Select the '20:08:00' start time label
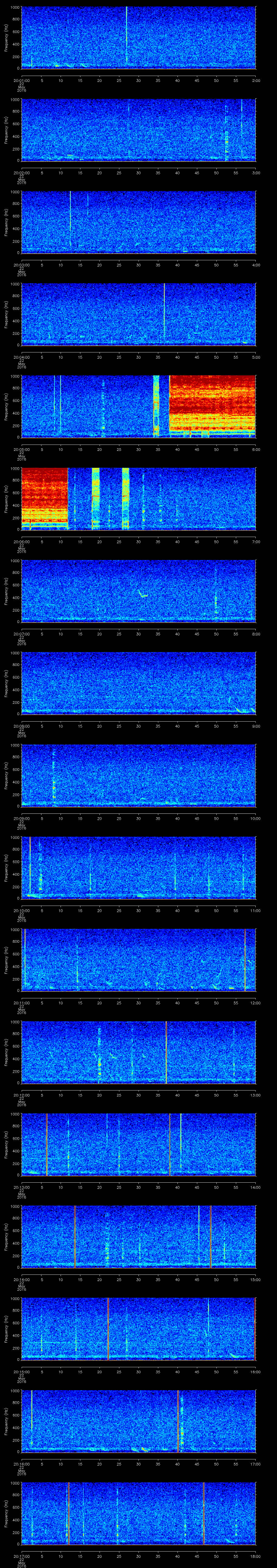277x1568 pixels. pos(21,726)
